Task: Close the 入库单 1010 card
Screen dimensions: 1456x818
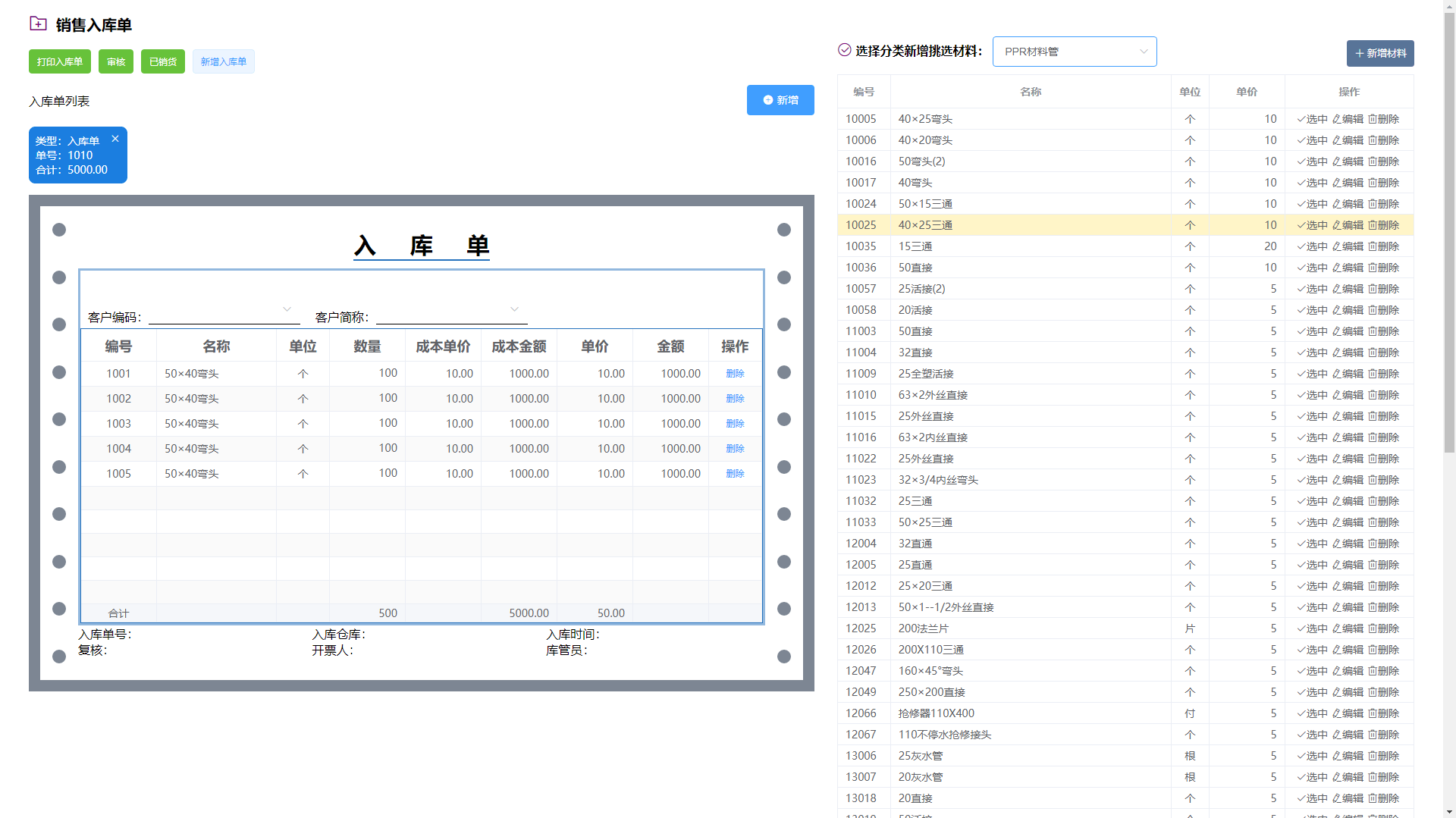Action: 115,139
